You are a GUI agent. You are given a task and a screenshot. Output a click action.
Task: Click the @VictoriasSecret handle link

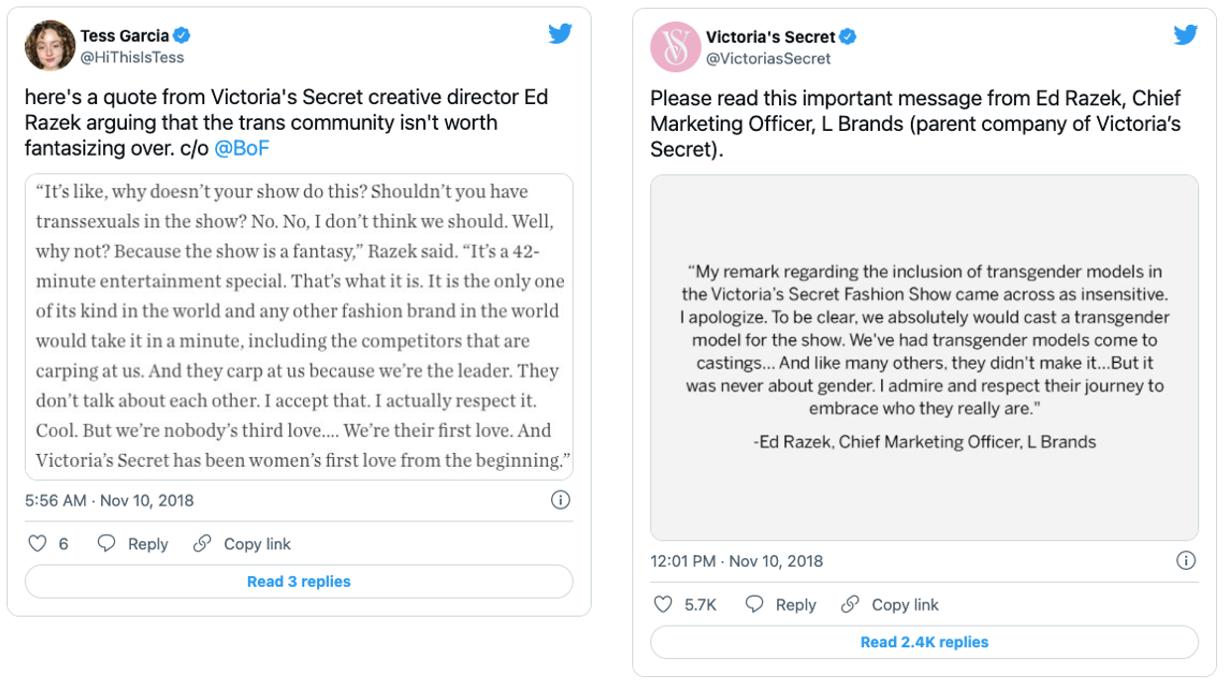coord(768,59)
